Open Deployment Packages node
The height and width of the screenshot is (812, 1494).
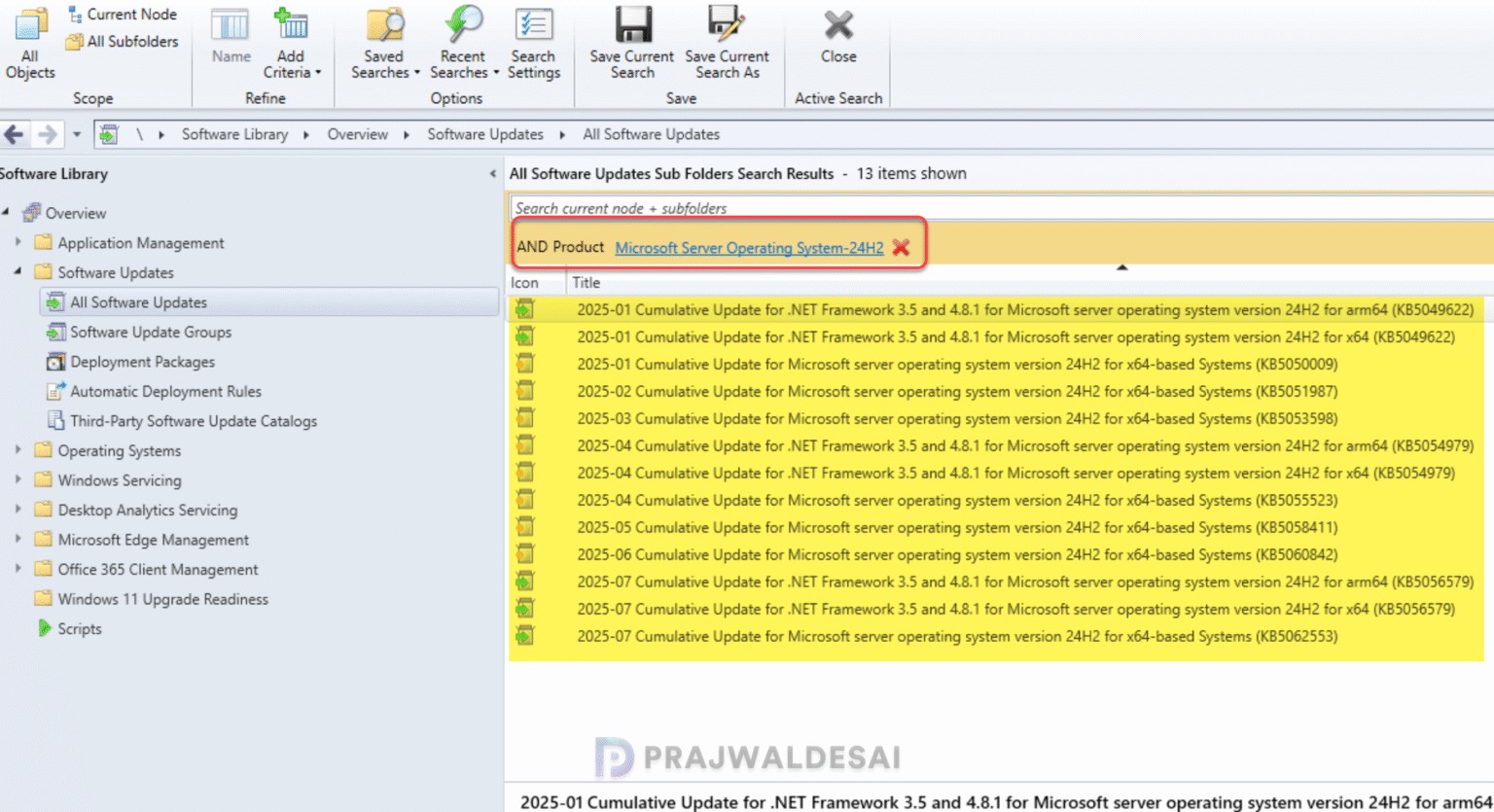(142, 362)
